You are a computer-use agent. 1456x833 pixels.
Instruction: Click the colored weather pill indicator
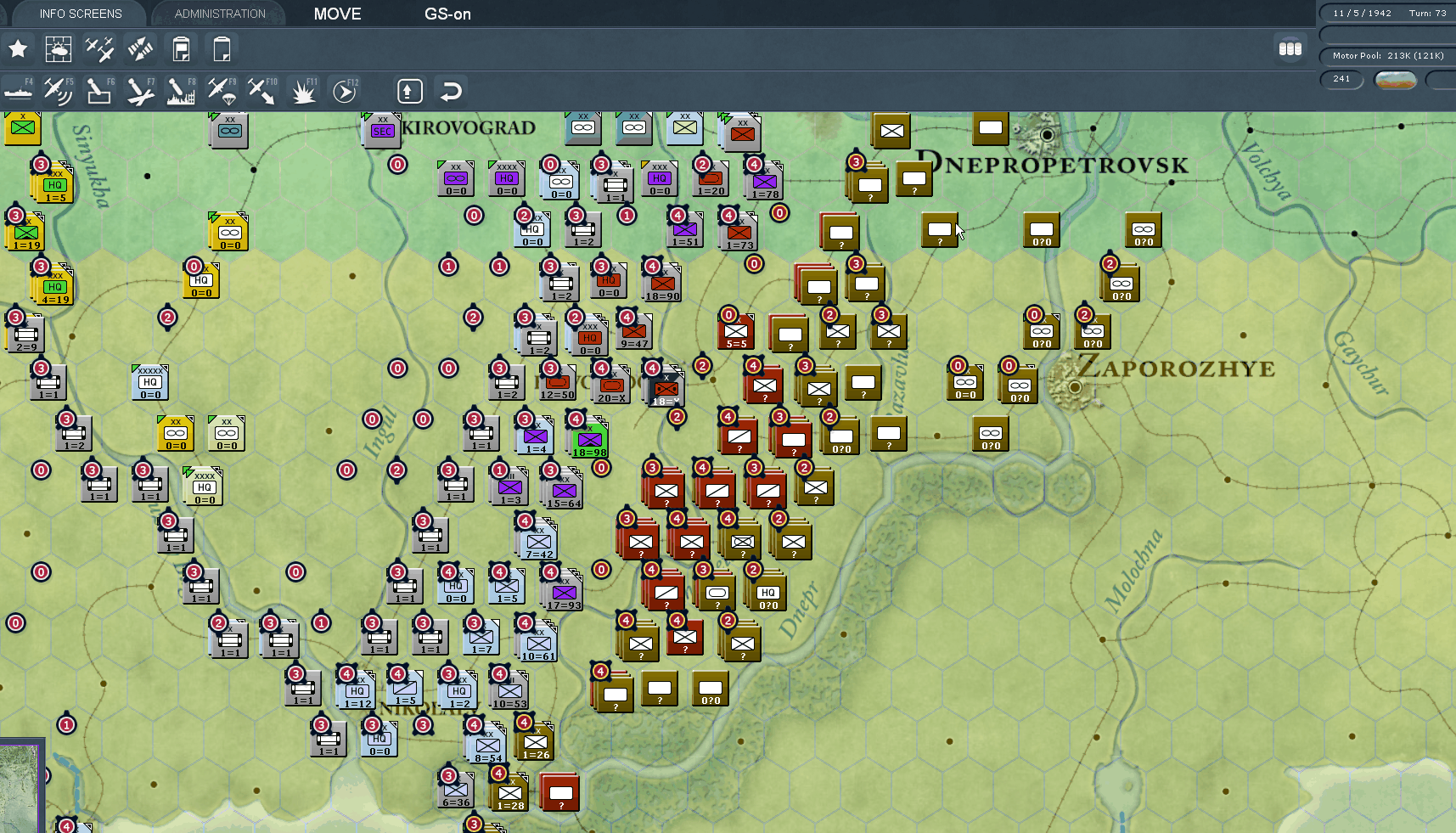point(1395,80)
